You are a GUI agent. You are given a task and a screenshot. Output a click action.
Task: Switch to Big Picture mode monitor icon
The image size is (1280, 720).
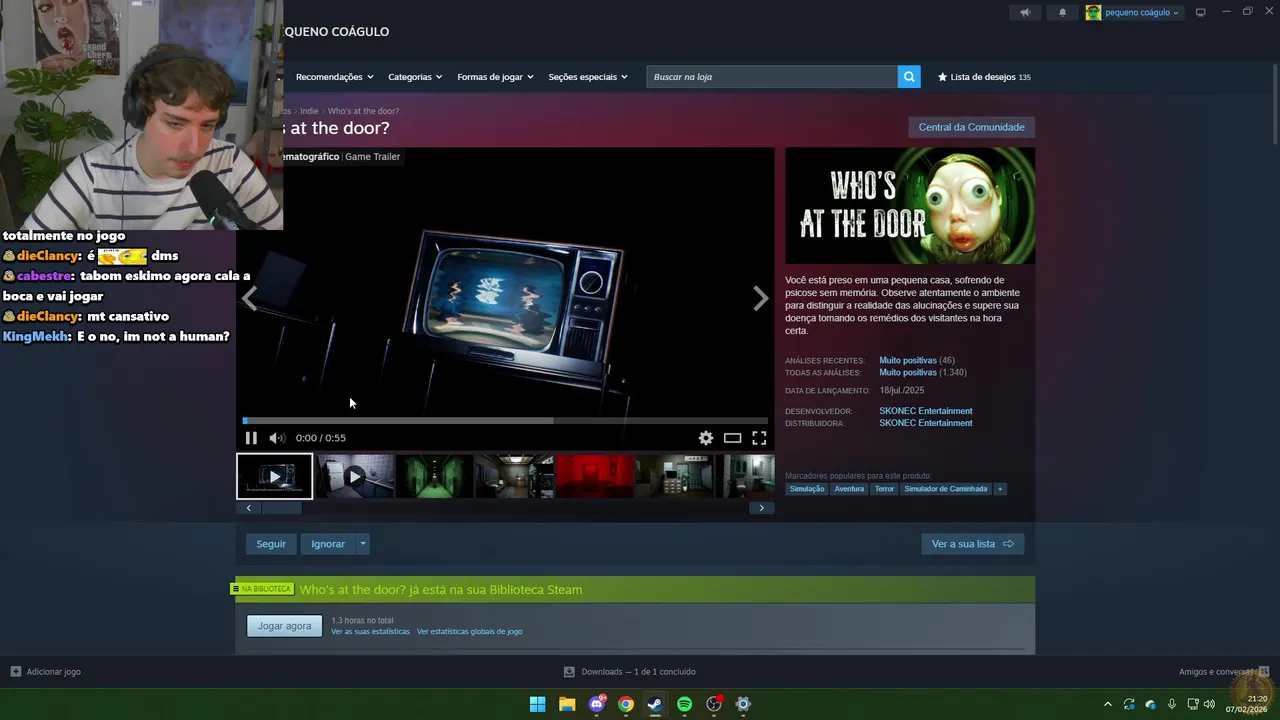(x=1200, y=12)
